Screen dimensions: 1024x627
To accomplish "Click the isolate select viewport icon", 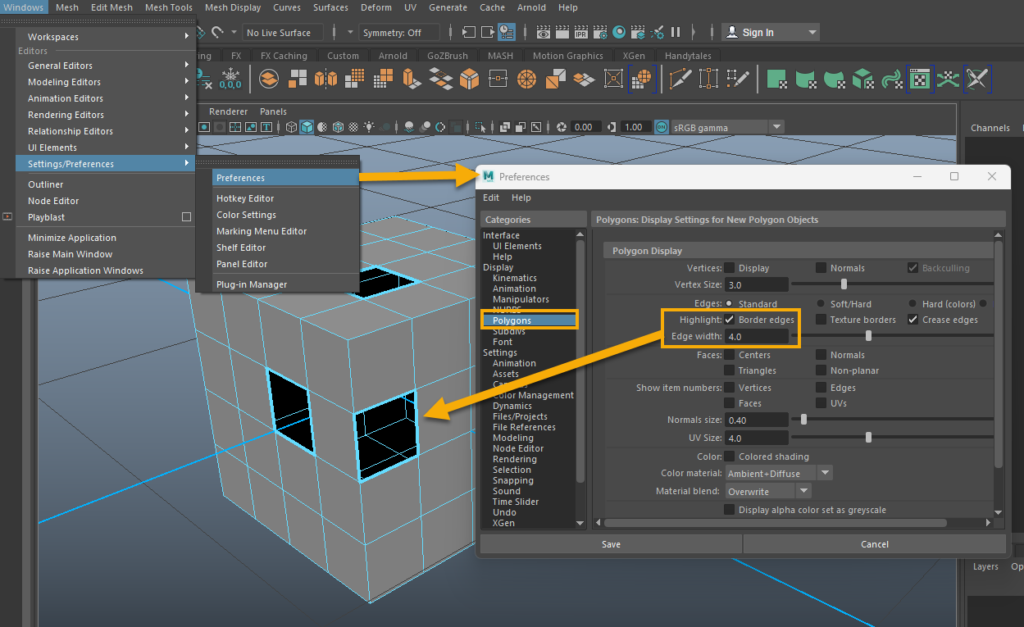I will click(x=480, y=127).
